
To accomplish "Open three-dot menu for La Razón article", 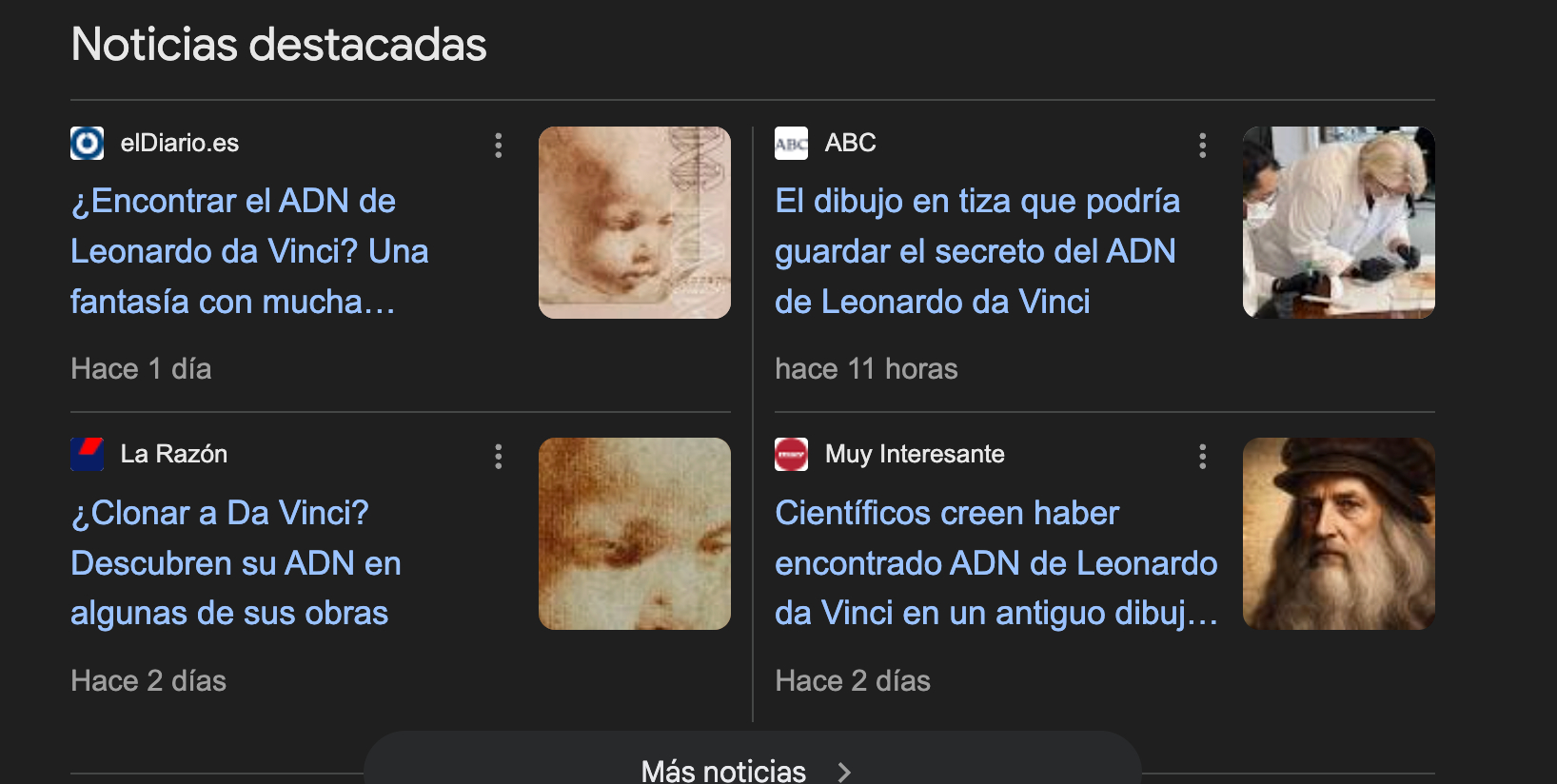I will click(x=499, y=457).
